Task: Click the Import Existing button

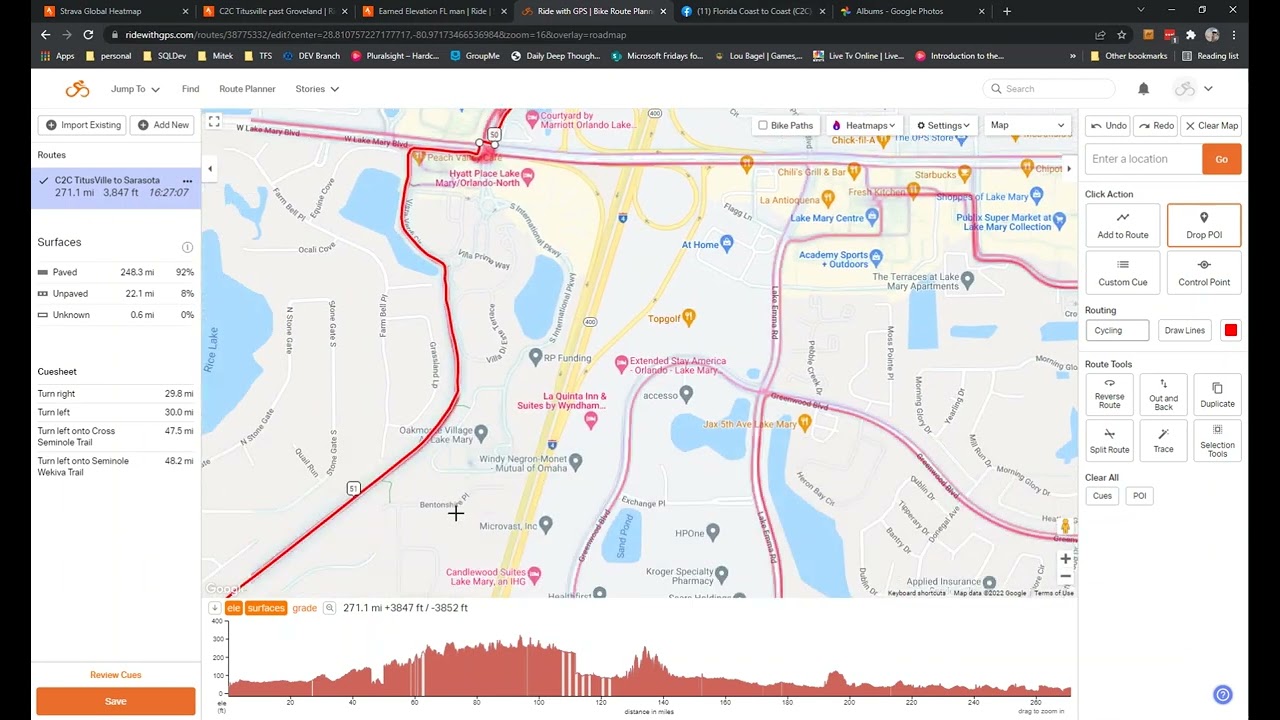Action: coord(81,125)
